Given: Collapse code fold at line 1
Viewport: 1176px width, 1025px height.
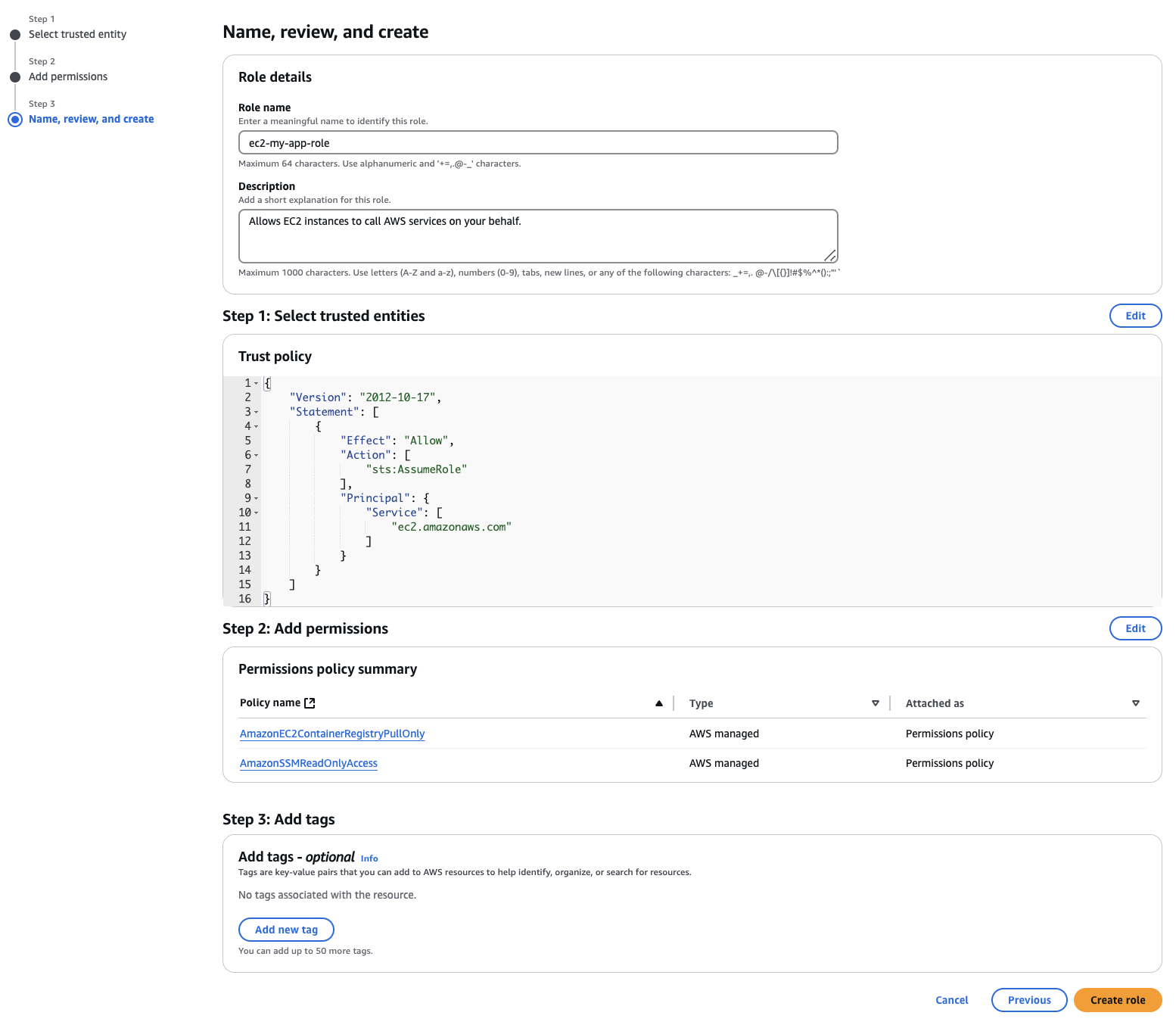Looking at the screenshot, I should [257, 384].
